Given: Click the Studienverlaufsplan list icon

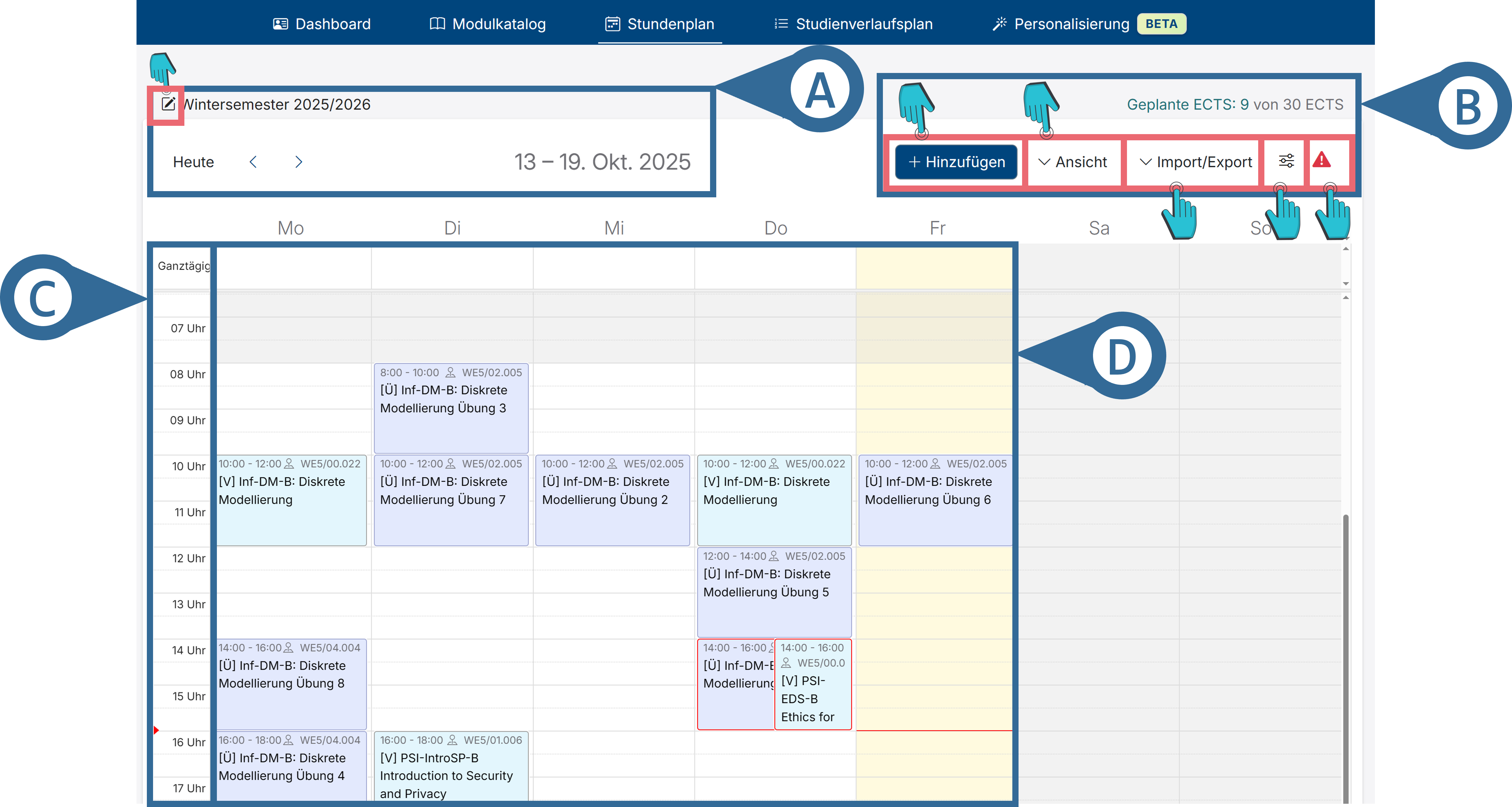Looking at the screenshot, I should coord(781,23).
